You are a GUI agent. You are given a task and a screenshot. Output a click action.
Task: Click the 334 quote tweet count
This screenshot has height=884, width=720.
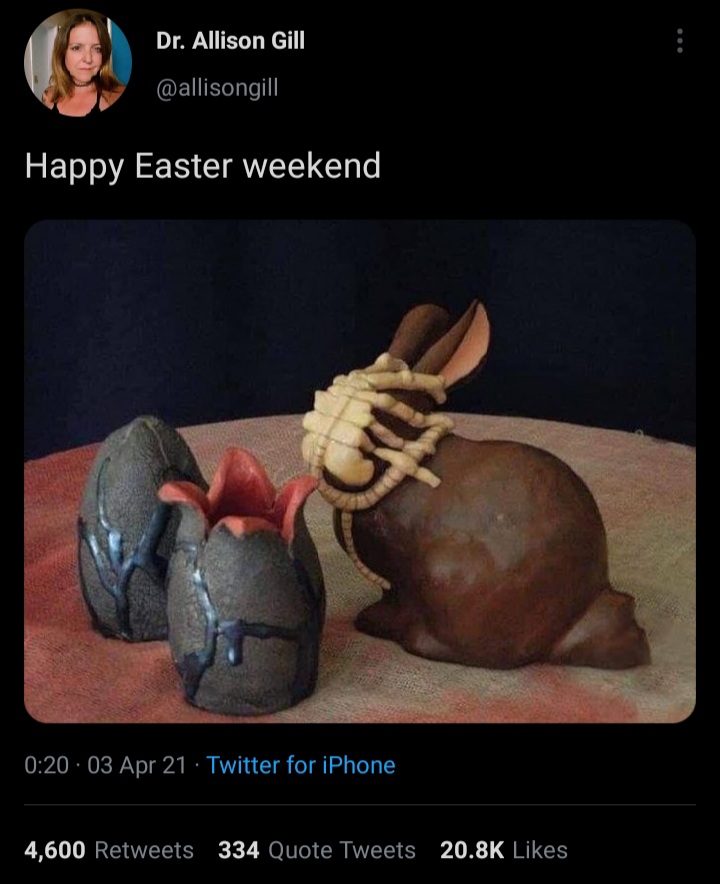[238, 851]
